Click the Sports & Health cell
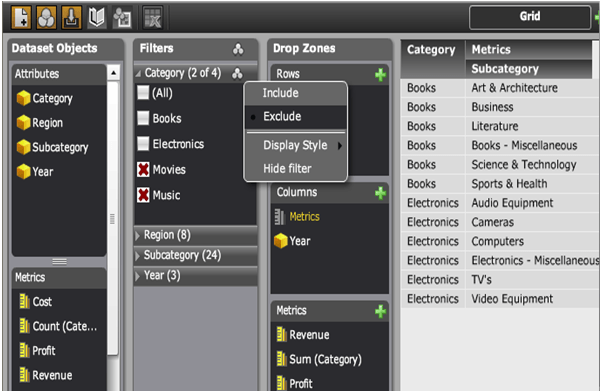 click(532, 184)
